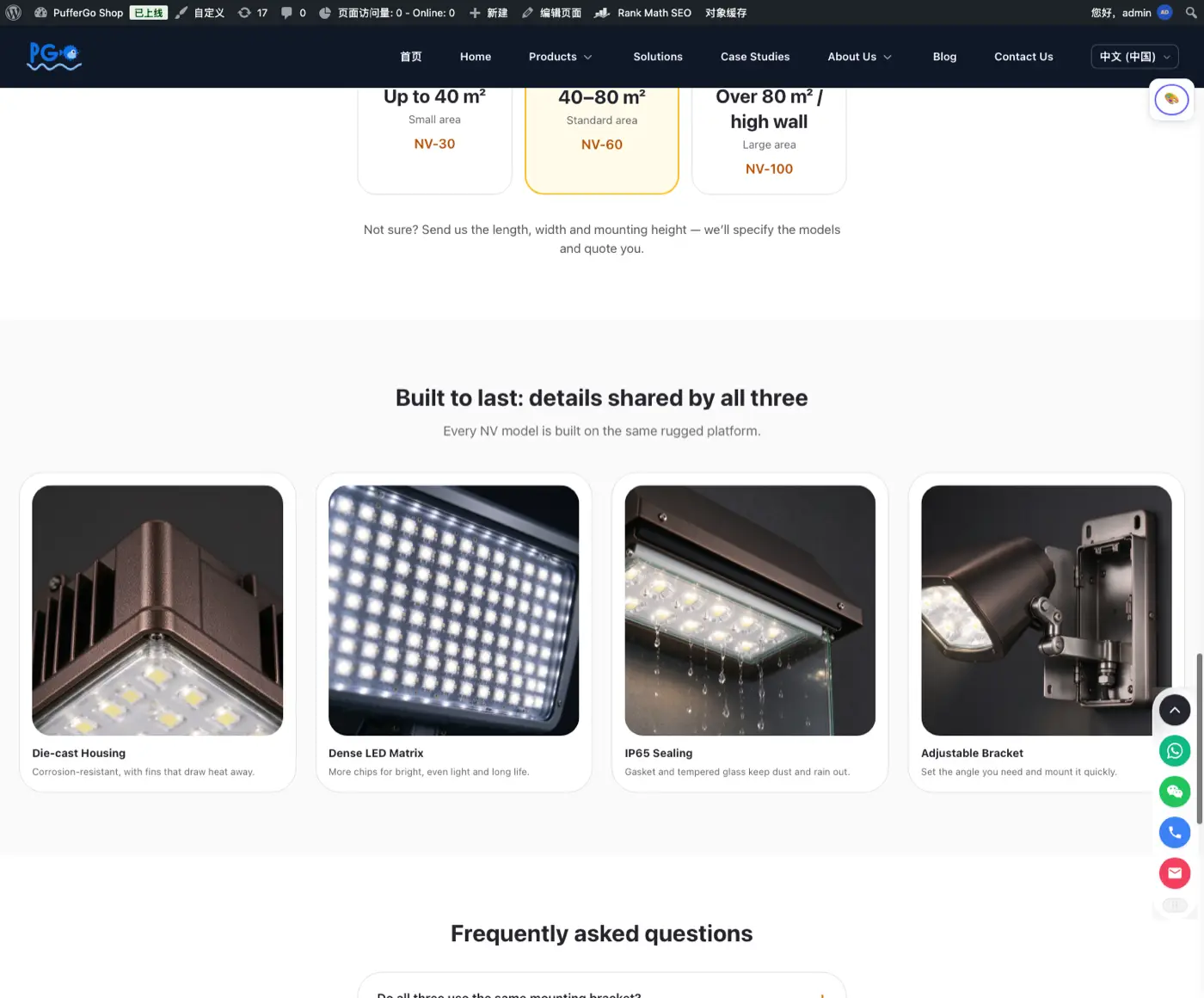This screenshot has width=1204, height=998.
Task: Select the NV-100 large area card
Action: tap(769, 139)
